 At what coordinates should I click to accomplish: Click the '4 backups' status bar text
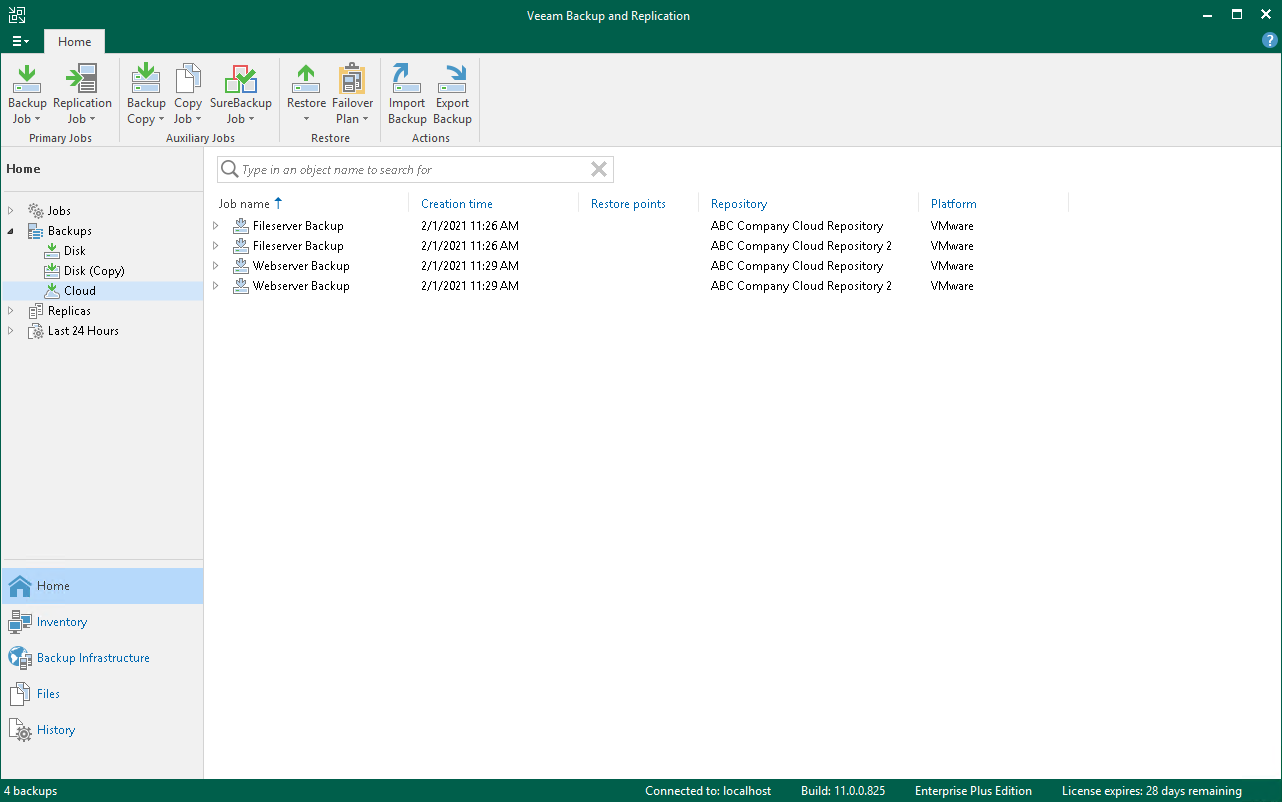click(x=30, y=791)
